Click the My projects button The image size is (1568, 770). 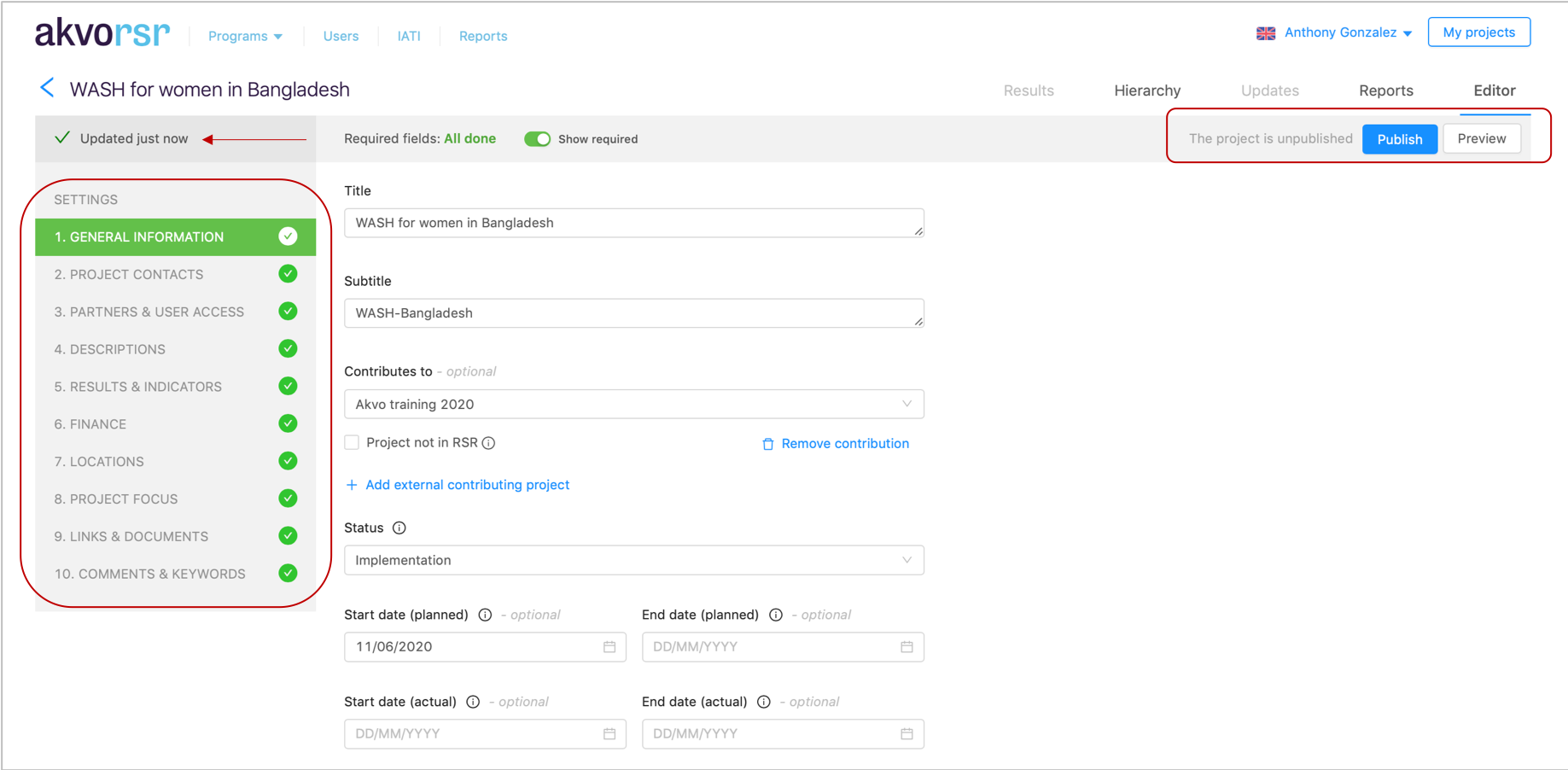point(1479,32)
